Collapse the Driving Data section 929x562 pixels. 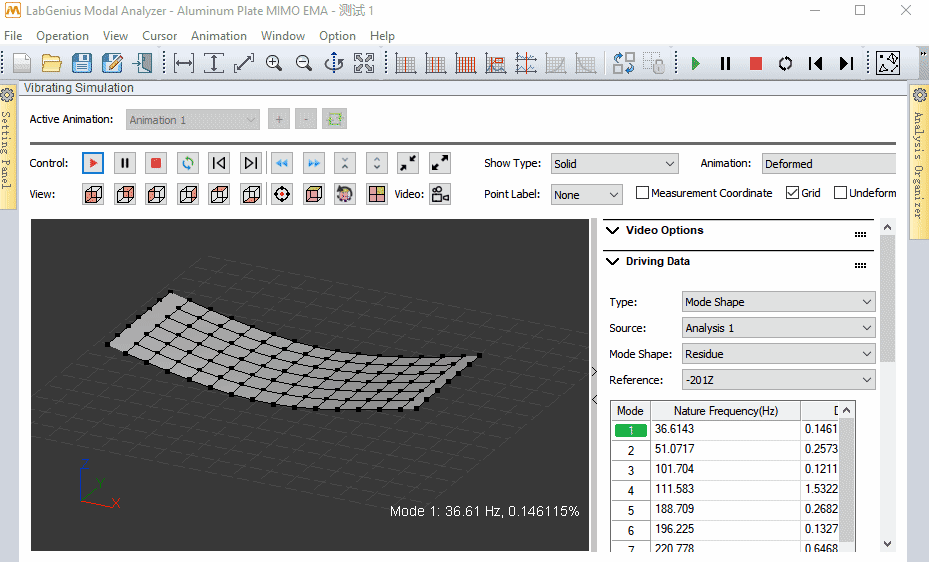point(613,261)
